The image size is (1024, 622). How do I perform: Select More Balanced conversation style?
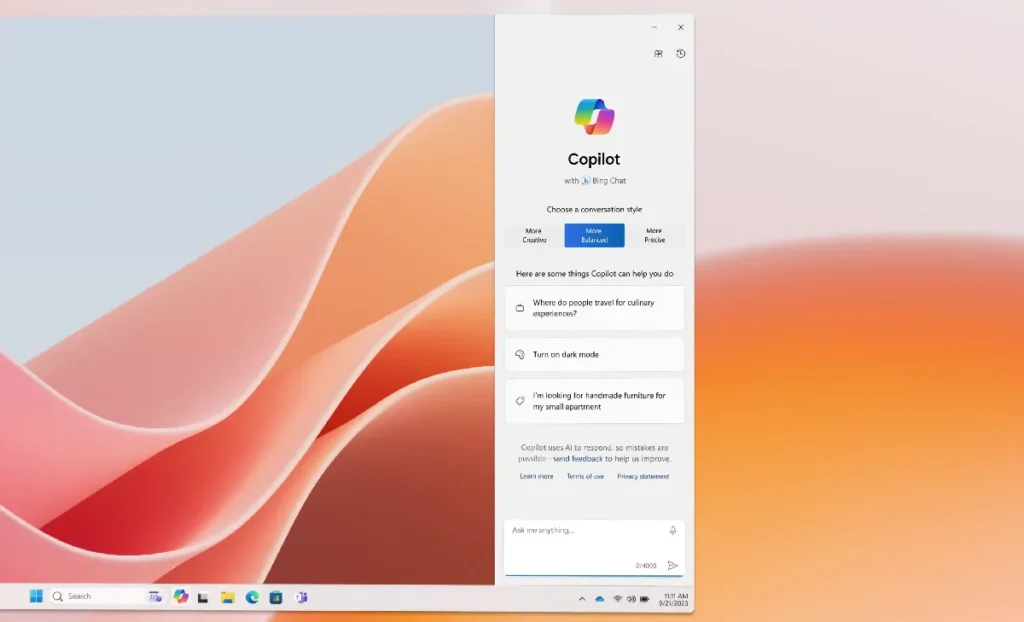[x=594, y=235]
